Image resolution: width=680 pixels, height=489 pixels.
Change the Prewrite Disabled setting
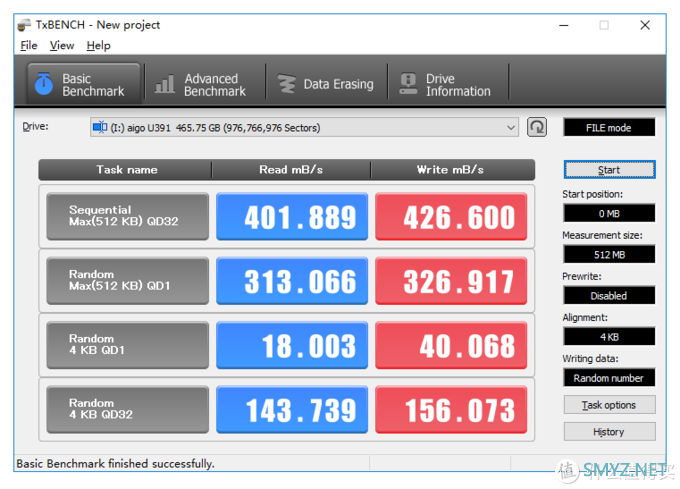(x=609, y=296)
